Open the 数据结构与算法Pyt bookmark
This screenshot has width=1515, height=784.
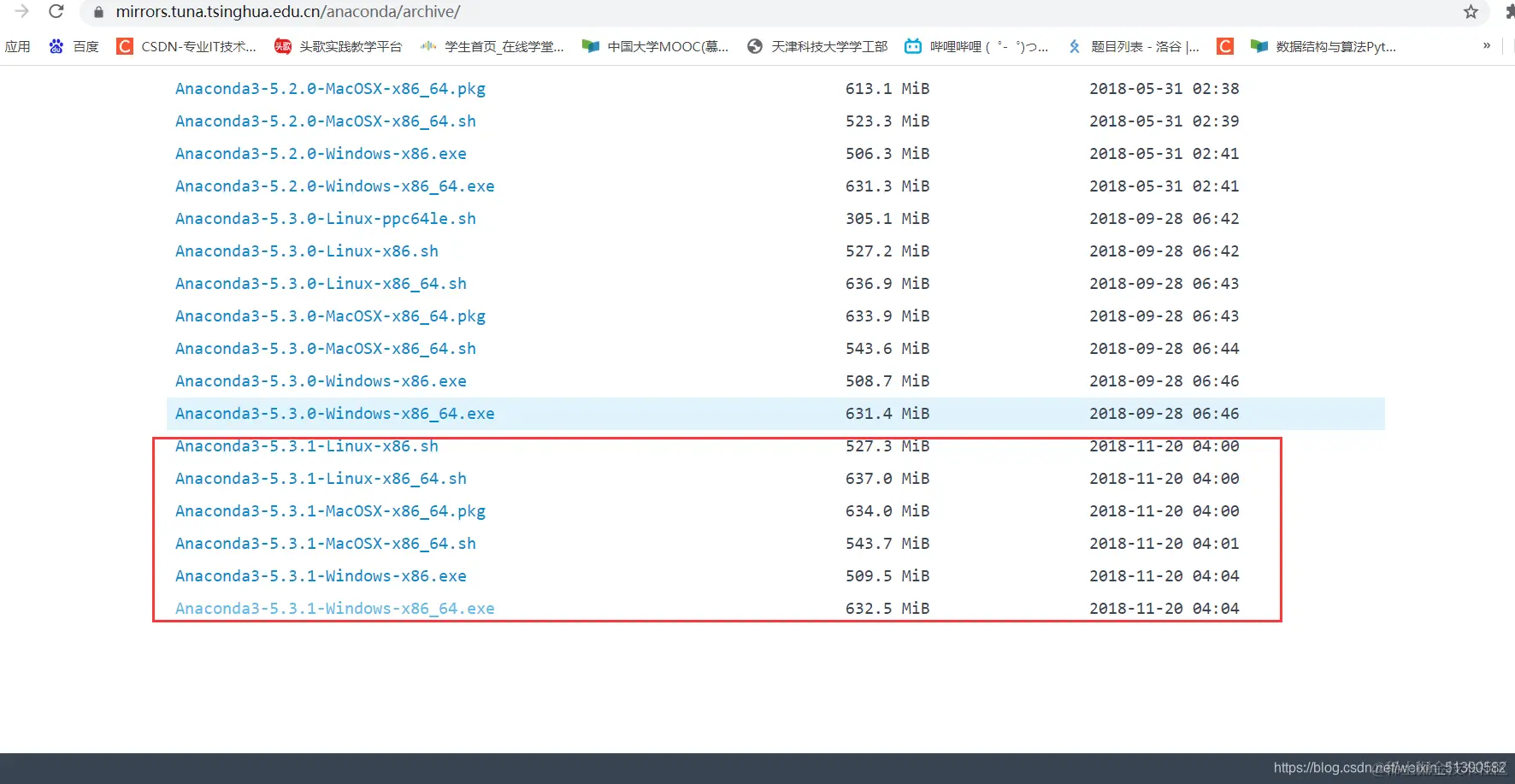click(1323, 46)
